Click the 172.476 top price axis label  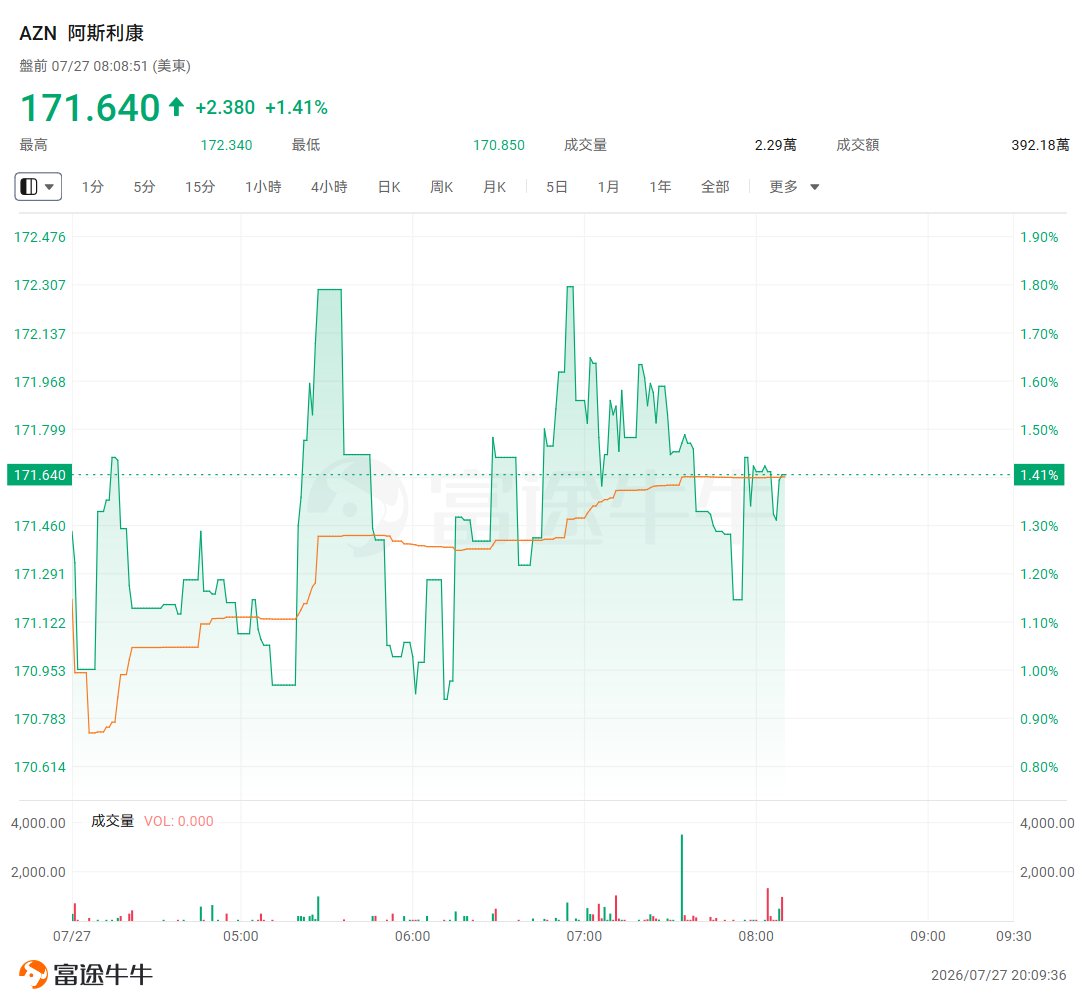[39, 237]
